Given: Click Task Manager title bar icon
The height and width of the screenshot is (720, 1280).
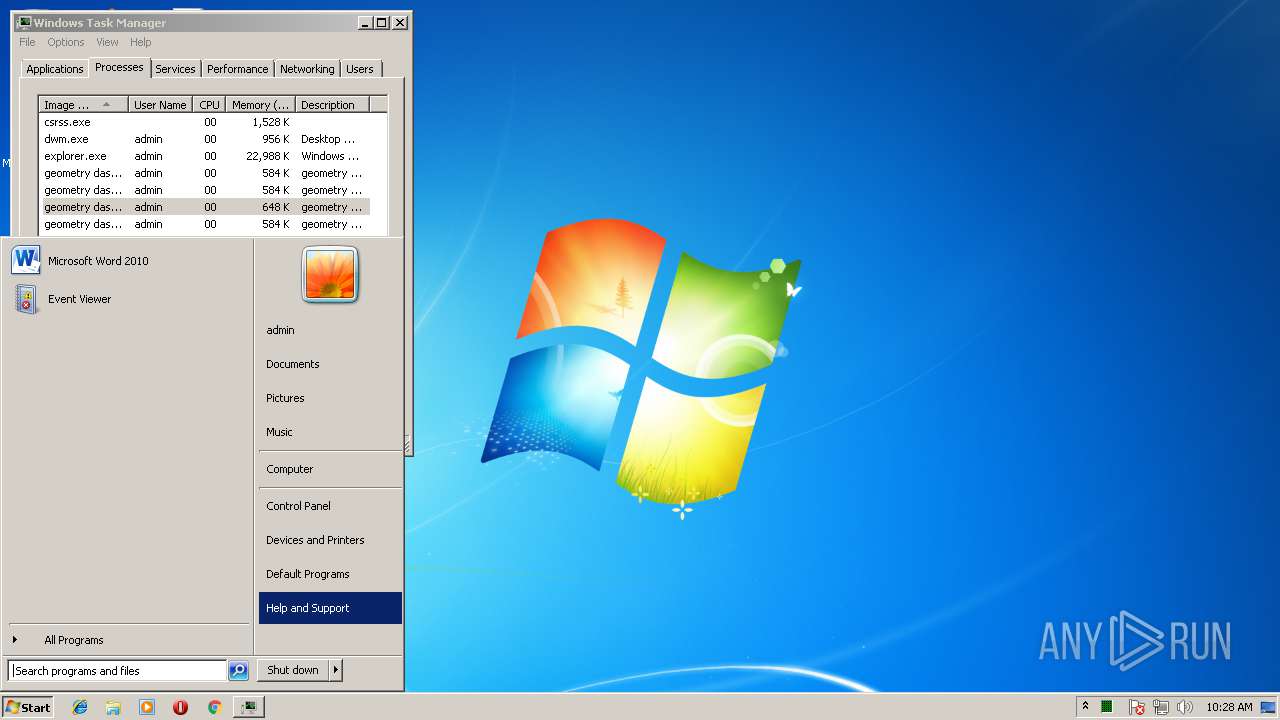Looking at the screenshot, I should pos(24,22).
